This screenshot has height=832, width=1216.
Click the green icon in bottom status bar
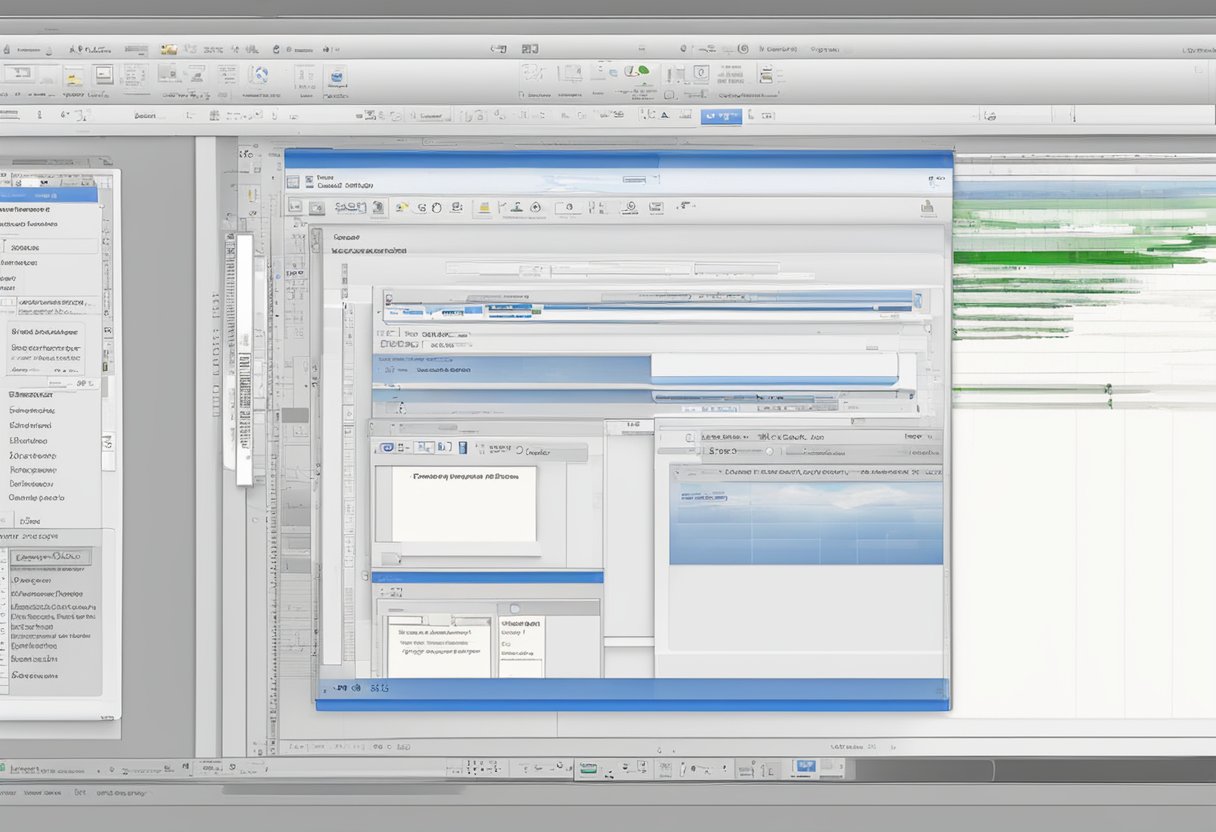coord(589,770)
